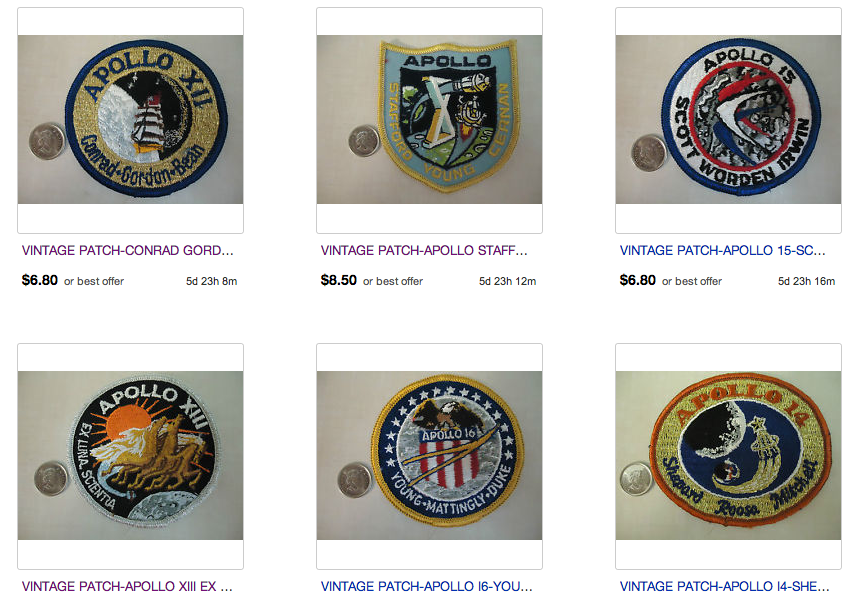This screenshot has height=602, width=853.
Task: Open the Apollo 16 patch thumbnail
Action: click(429, 456)
